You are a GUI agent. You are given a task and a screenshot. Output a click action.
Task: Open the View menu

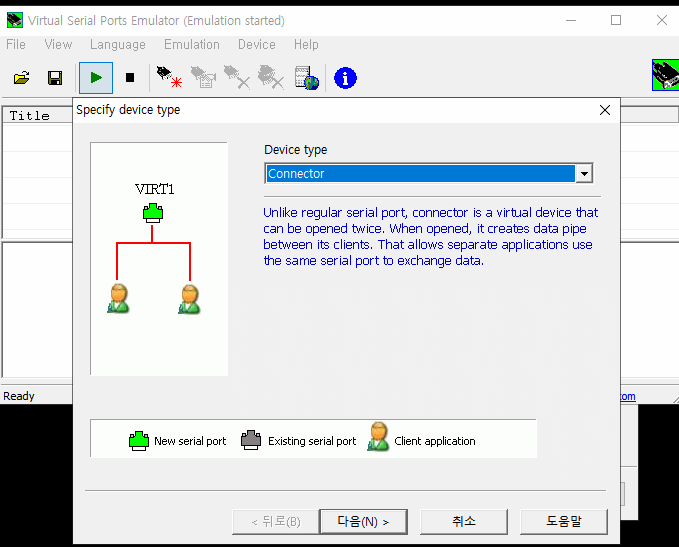[x=58, y=45]
